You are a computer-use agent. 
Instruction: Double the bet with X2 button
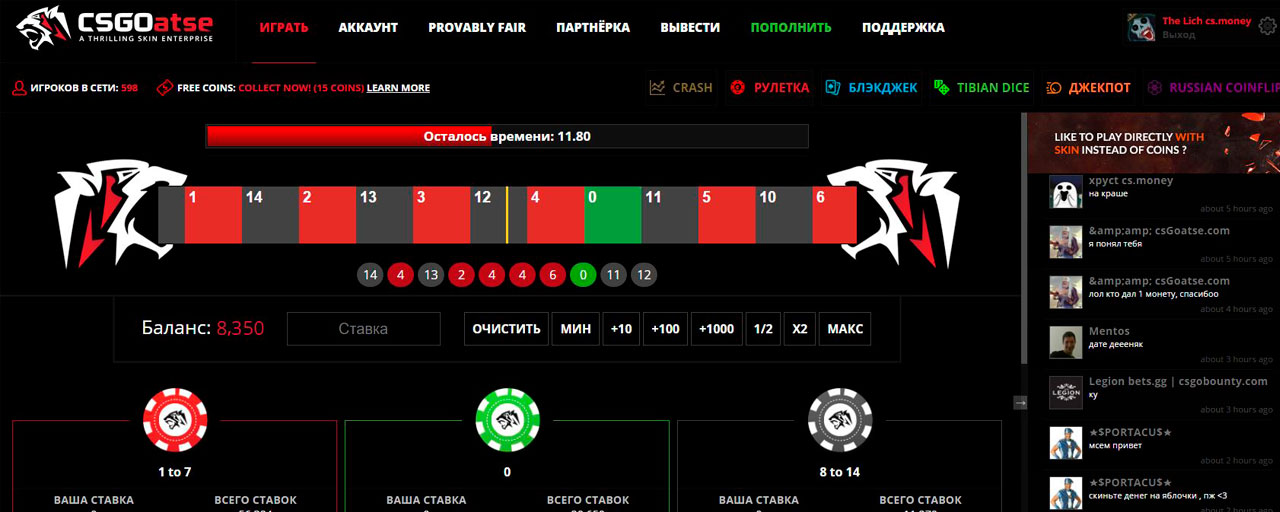pos(799,329)
